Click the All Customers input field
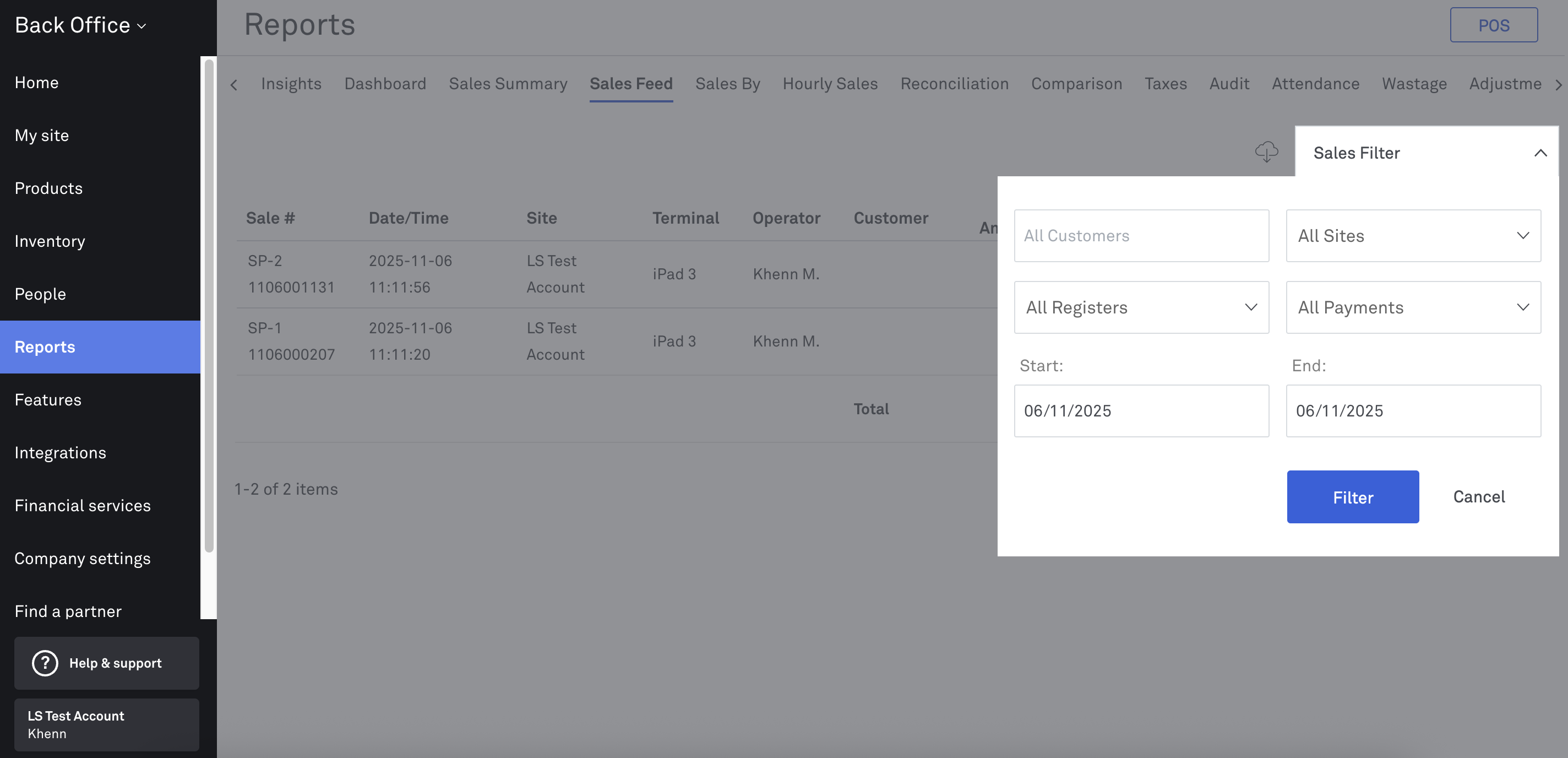 coord(1141,236)
